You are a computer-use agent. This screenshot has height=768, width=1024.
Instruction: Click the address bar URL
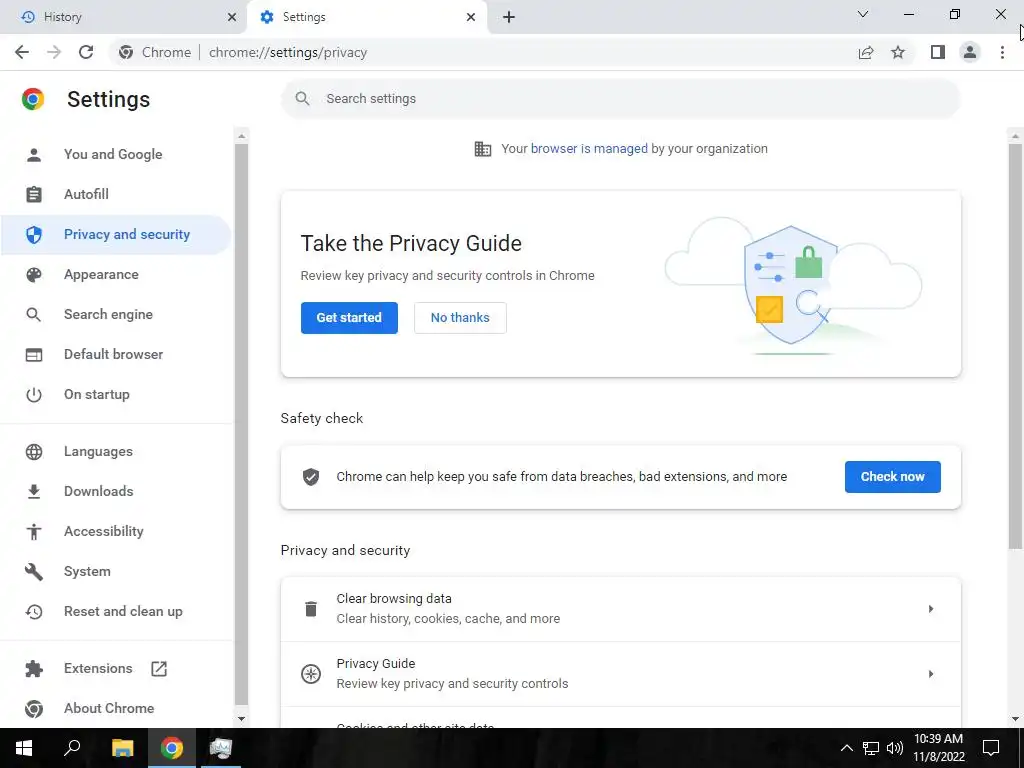(288, 52)
